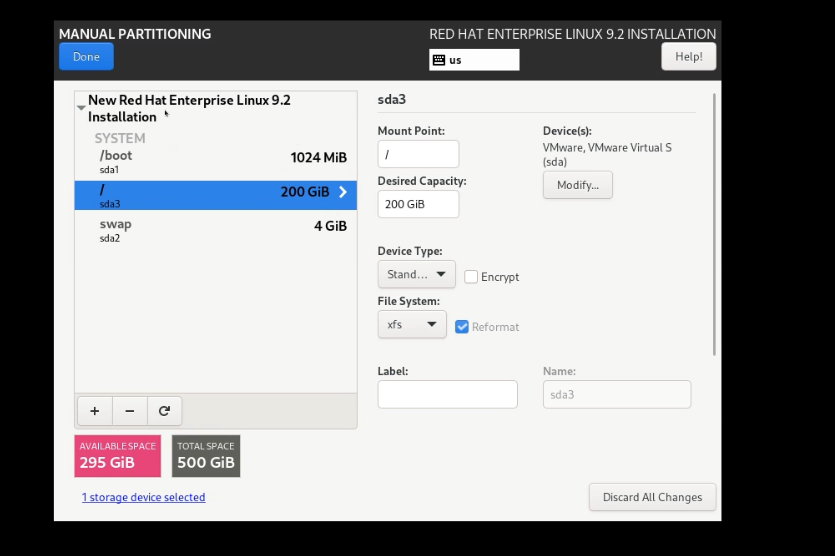
Task: Click the SYSTEM group heading
Action: pyautogui.click(x=120, y=138)
